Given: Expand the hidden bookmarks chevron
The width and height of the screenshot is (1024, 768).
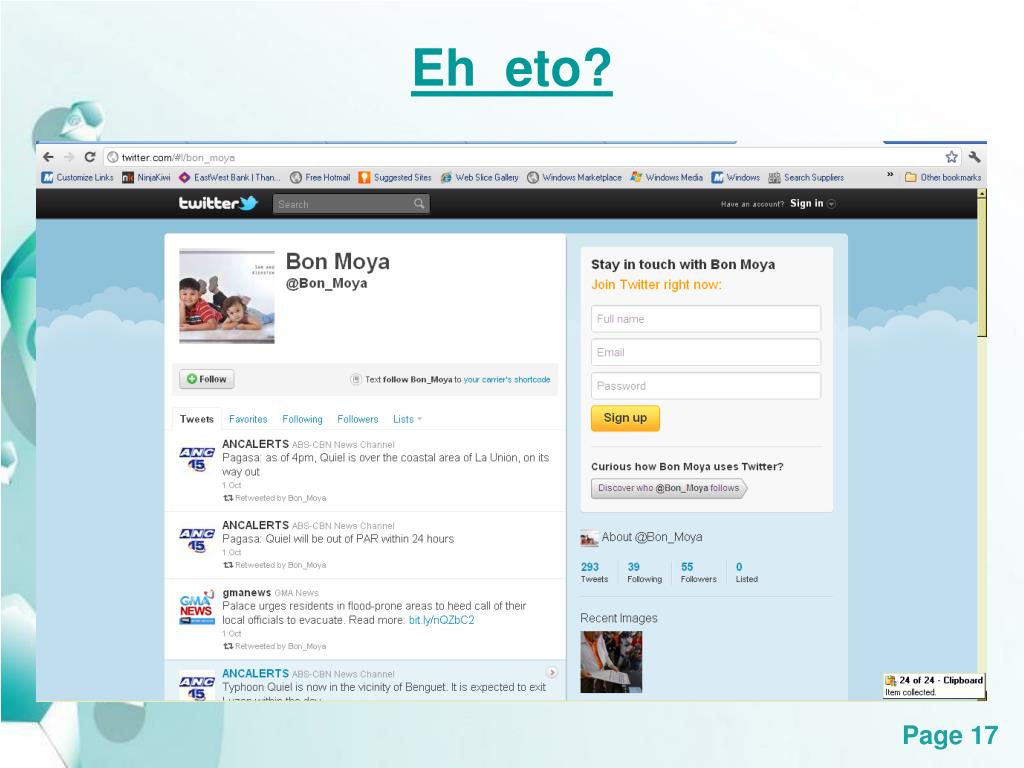Looking at the screenshot, I should coord(889,175).
